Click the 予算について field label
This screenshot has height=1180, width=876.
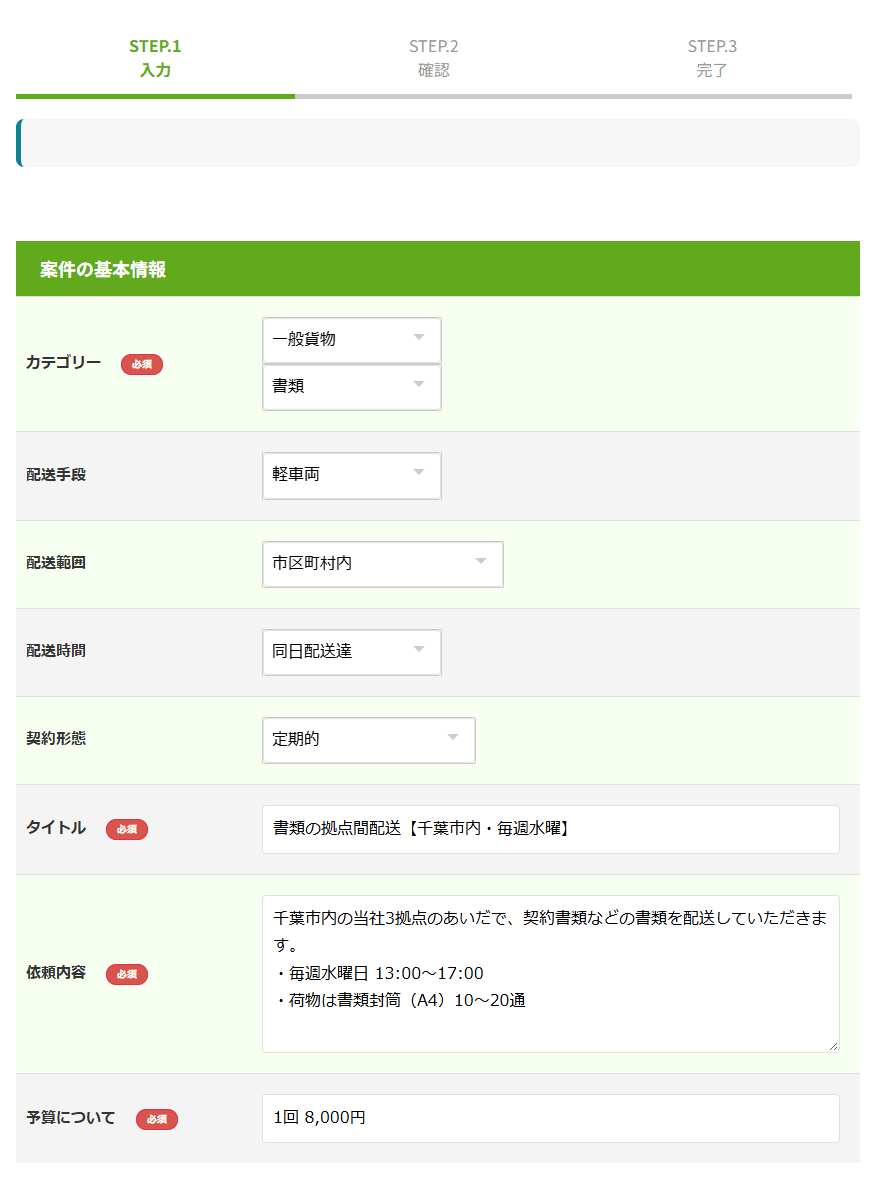tap(71, 1118)
